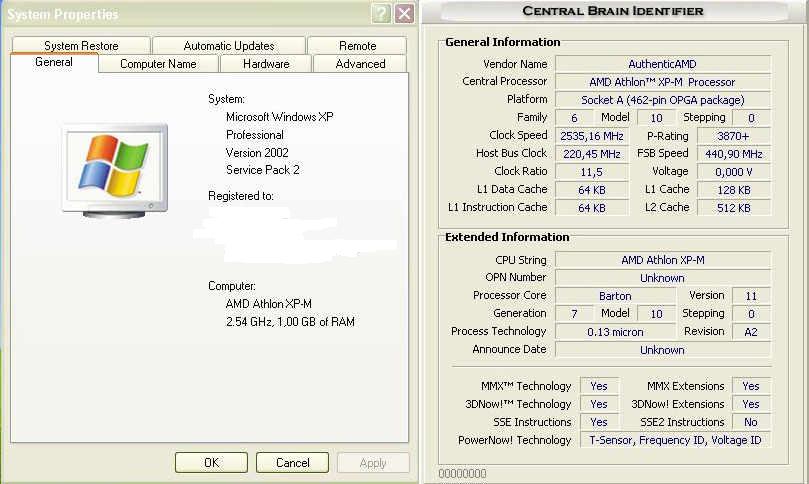This screenshot has height=484, width=809.
Task: Click the question mark help button
Action: (x=380, y=14)
